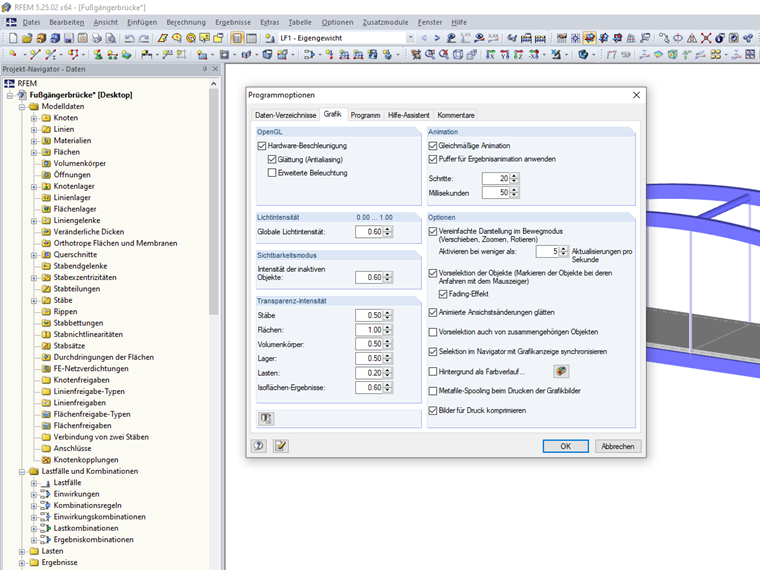Viewport: 760px width, 570px height.
Task: Open the Berechnung menu
Action: [x=186, y=22]
